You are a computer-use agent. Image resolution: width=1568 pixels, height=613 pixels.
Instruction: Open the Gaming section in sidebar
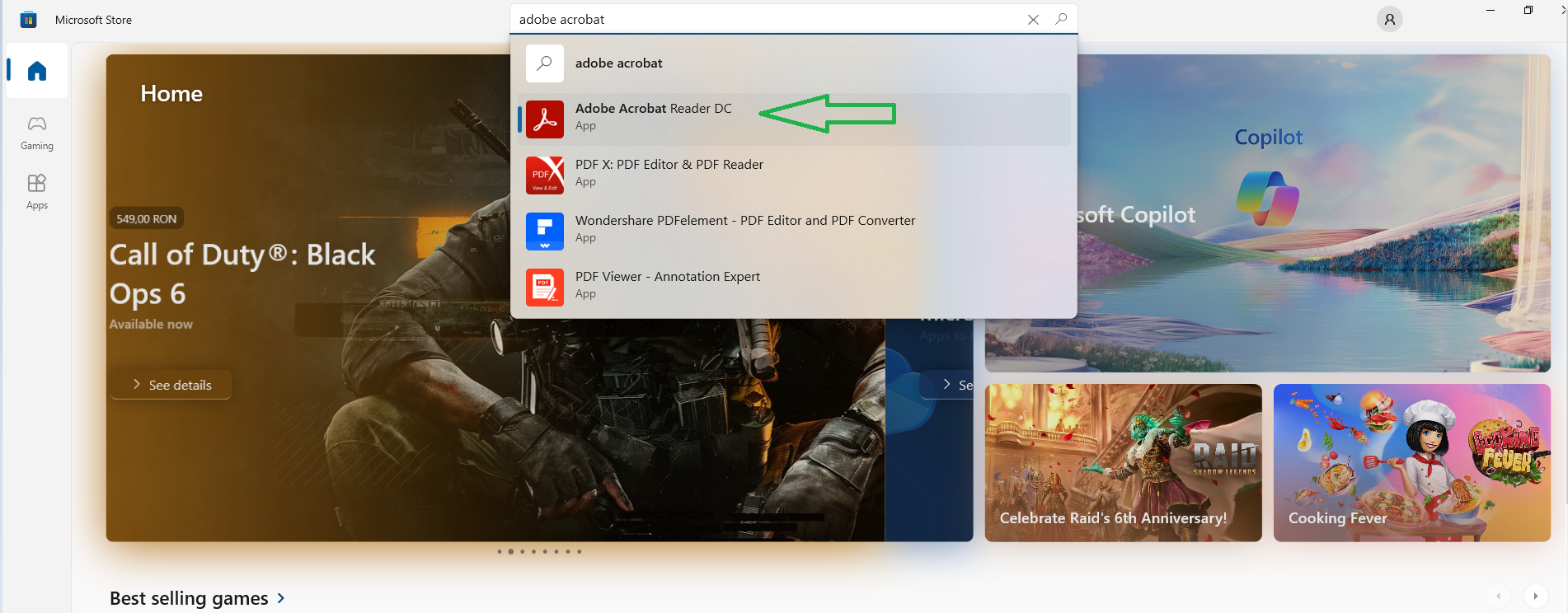point(37,133)
